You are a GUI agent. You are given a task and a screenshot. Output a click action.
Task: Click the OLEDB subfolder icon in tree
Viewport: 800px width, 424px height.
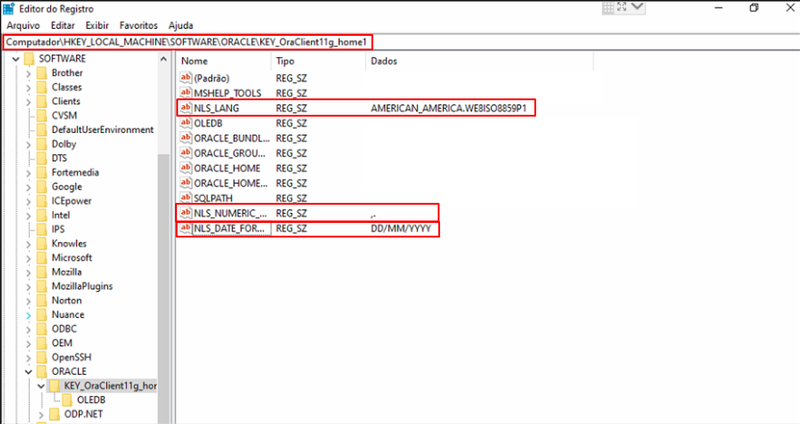[67, 400]
